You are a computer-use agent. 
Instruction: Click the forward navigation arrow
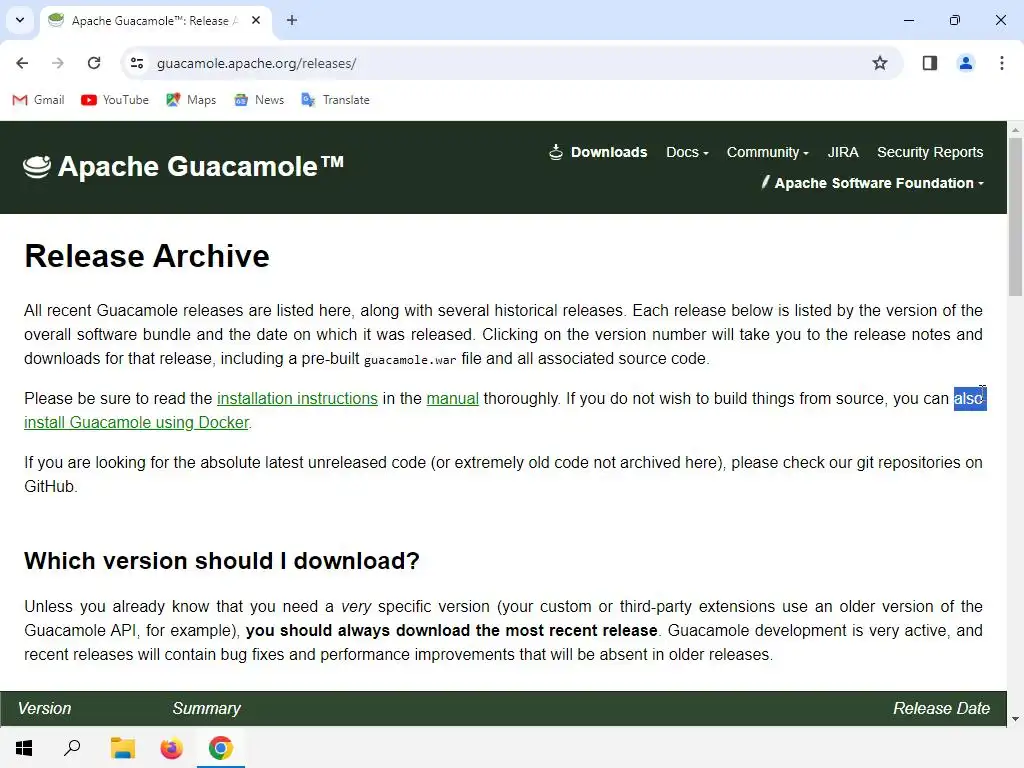(58, 63)
